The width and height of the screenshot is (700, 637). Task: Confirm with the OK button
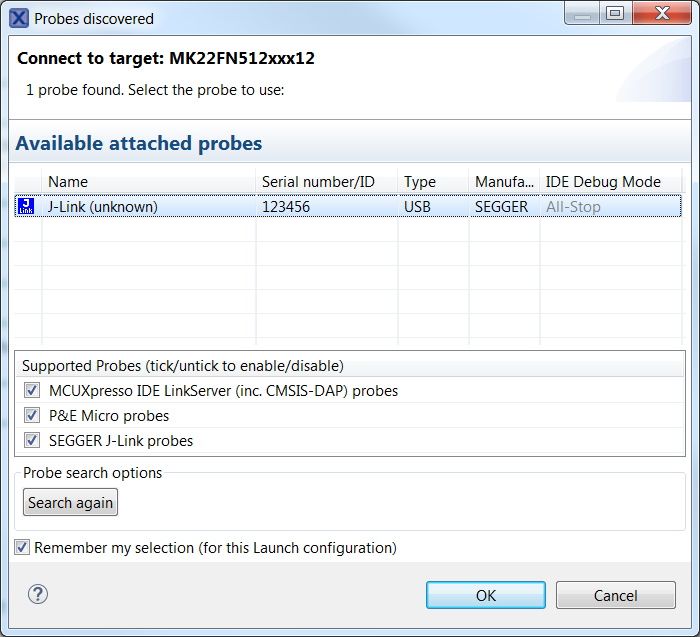(486, 595)
